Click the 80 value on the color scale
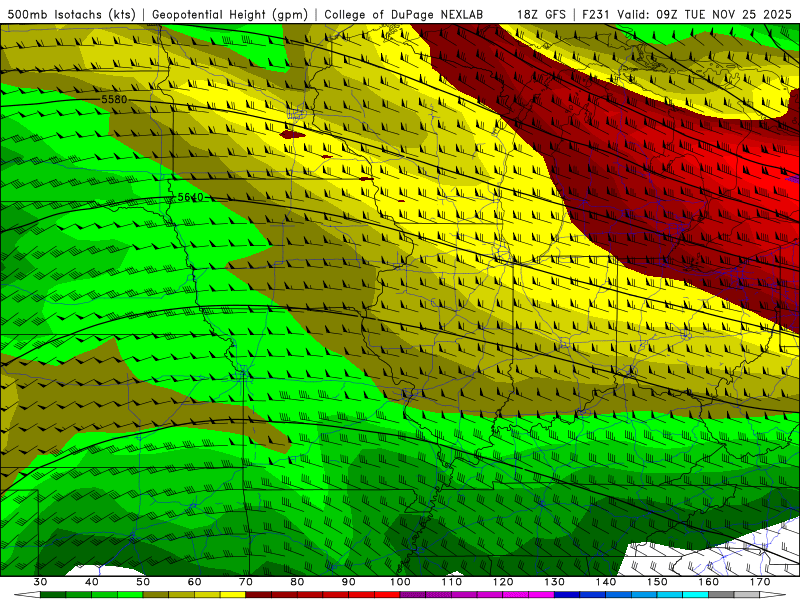The height and width of the screenshot is (600, 800). pyautogui.click(x=297, y=582)
